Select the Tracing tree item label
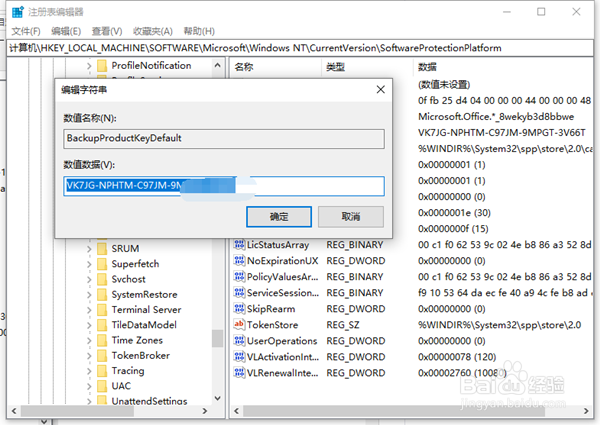This screenshot has height=425, width=600. tap(128, 371)
